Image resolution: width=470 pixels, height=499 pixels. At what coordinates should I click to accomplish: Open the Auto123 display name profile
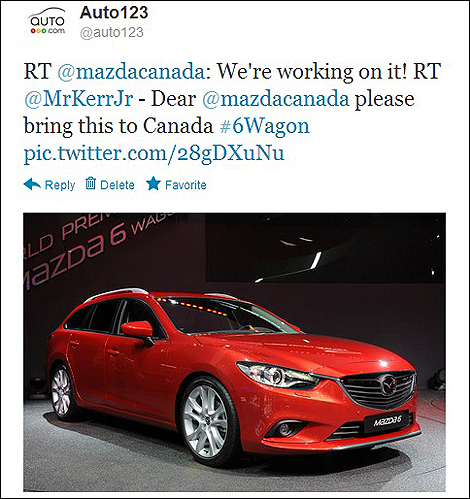tap(114, 13)
